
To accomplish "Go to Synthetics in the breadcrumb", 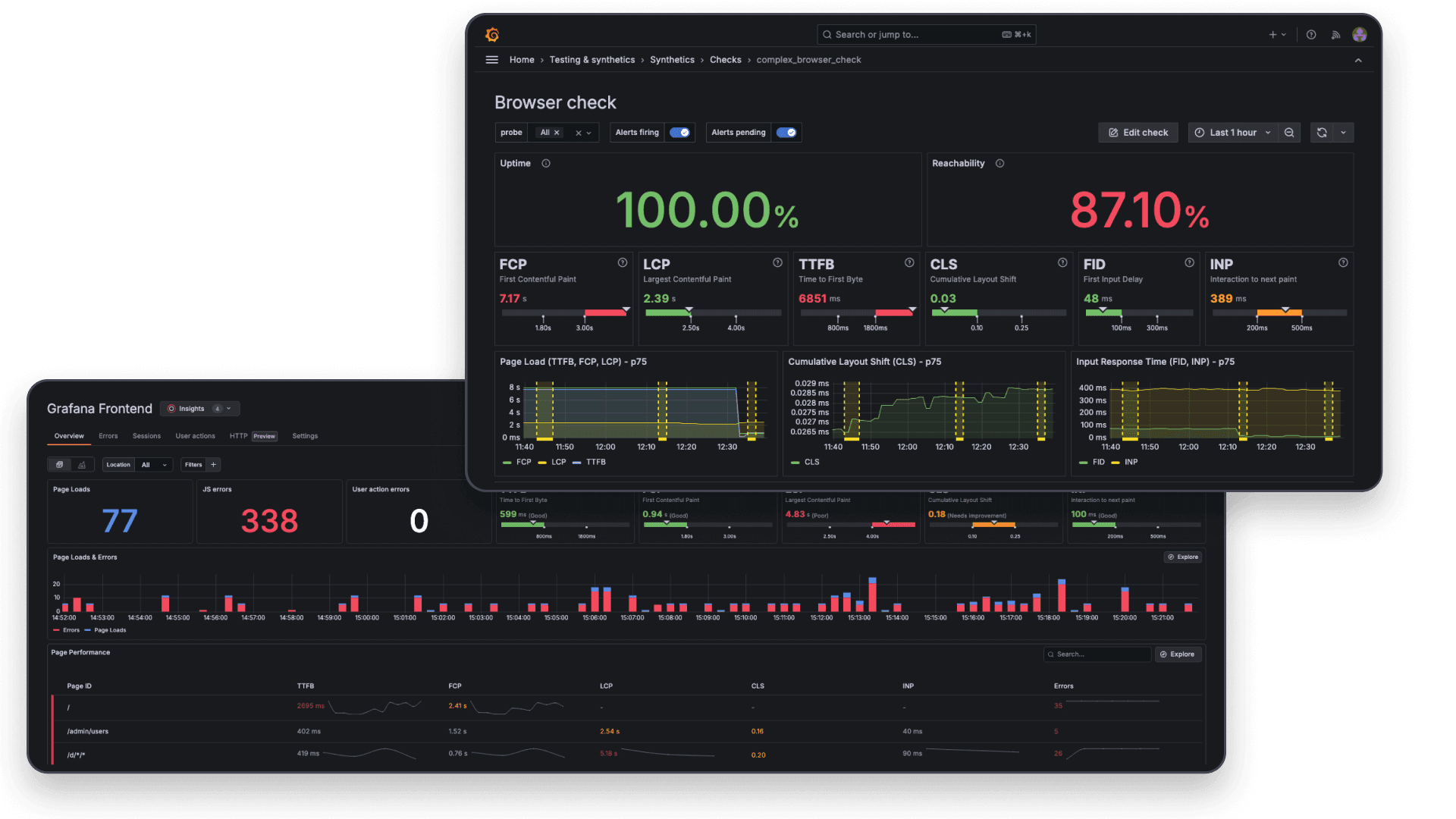I will tap(672, 60).
